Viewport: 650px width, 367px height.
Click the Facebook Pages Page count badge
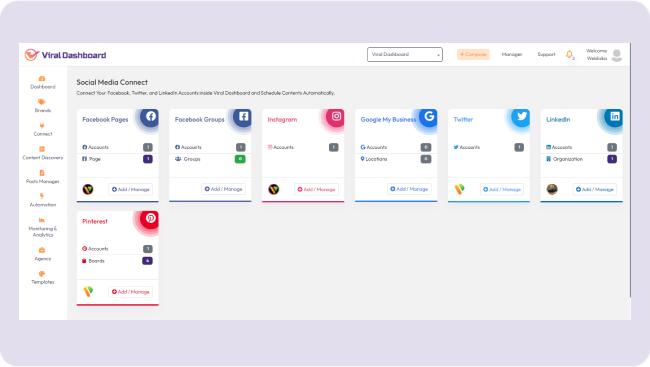[x=148, y=159]
